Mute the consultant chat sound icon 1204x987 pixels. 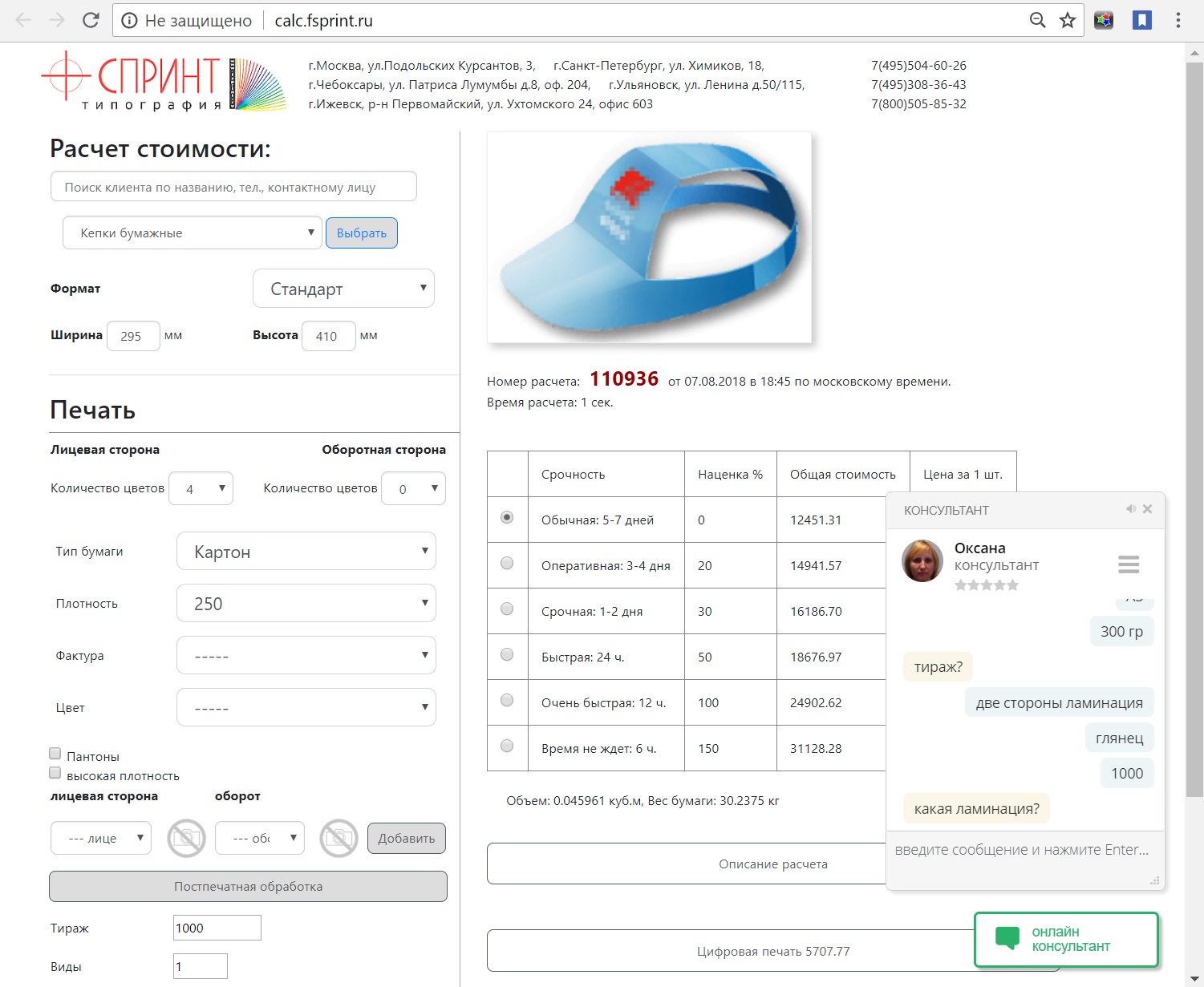coord(1131,509)
